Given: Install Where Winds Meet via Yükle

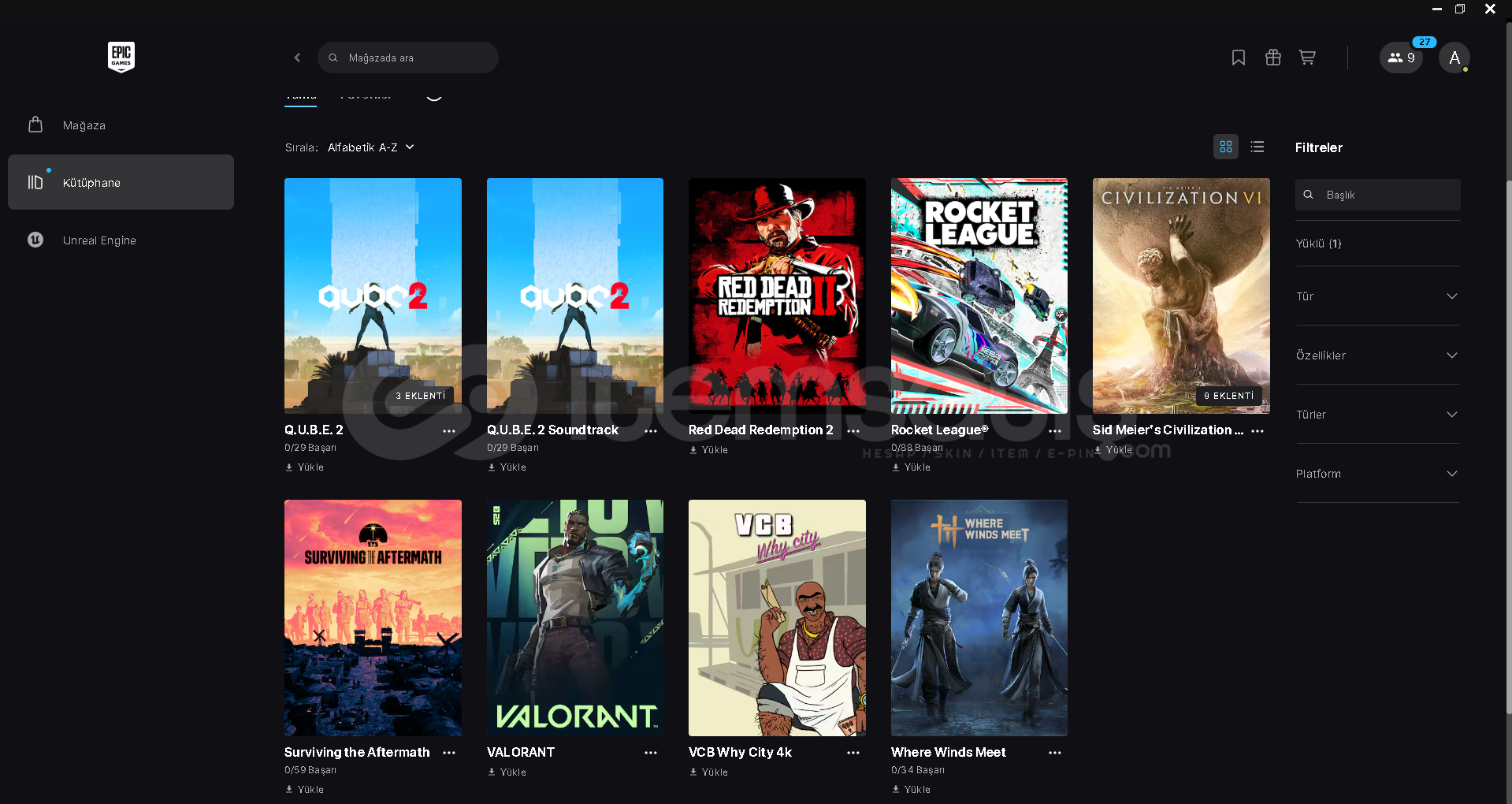Looking at the screenshot, I should click(912, 789).
